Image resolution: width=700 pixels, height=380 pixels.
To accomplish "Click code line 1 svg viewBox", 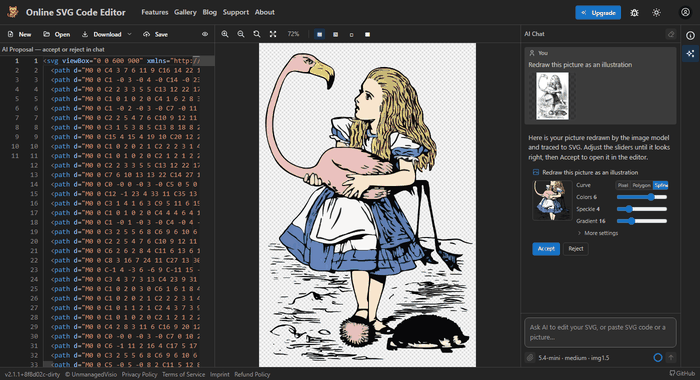I will [x=122, y=61].
